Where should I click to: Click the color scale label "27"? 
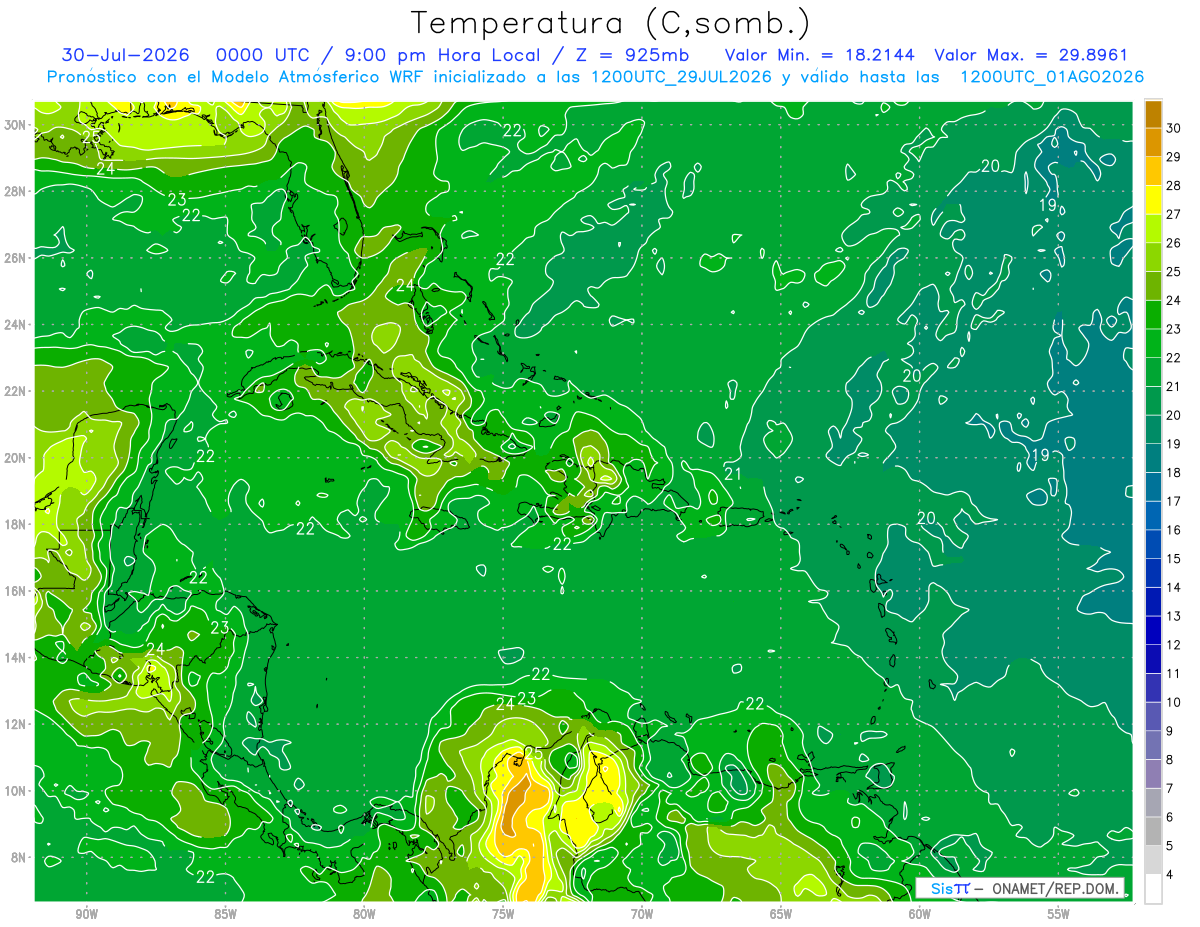pos(1175,214)
